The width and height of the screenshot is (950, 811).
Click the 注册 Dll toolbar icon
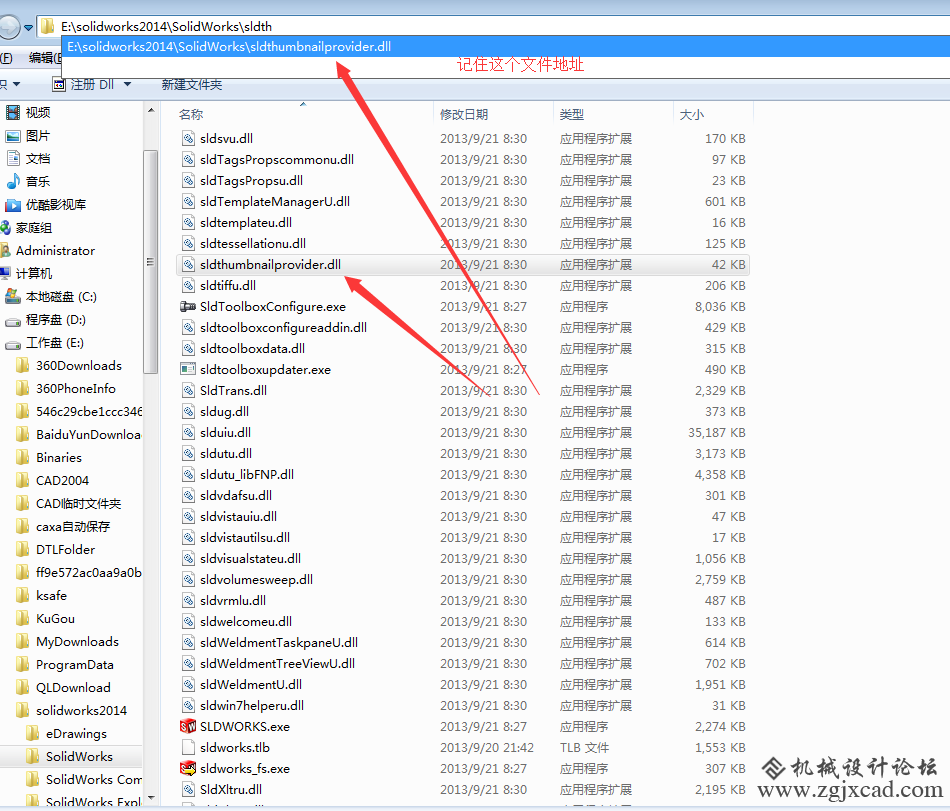[x=59, y=85]
